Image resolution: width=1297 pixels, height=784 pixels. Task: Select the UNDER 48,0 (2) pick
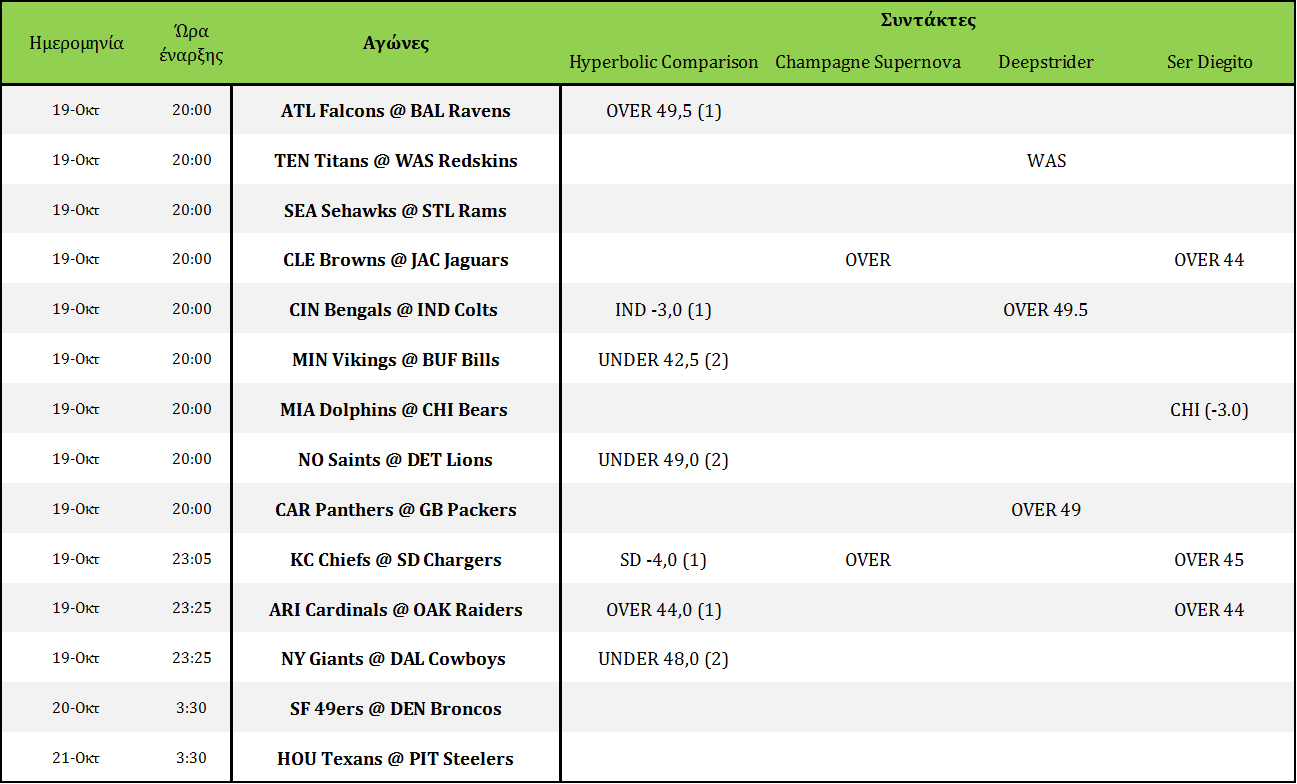664,659
